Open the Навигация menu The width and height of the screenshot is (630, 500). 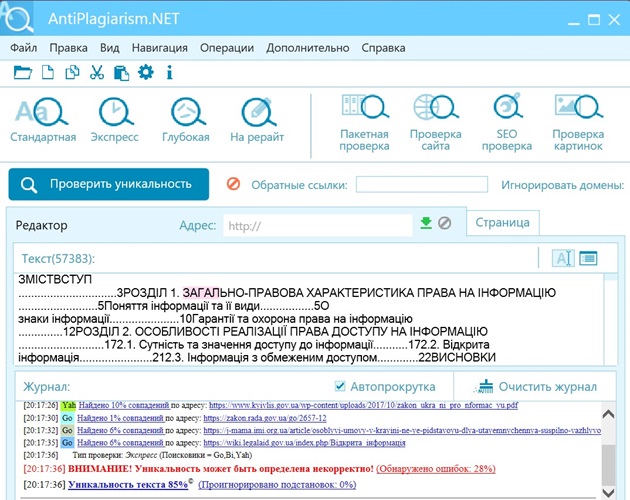point(160,48)
